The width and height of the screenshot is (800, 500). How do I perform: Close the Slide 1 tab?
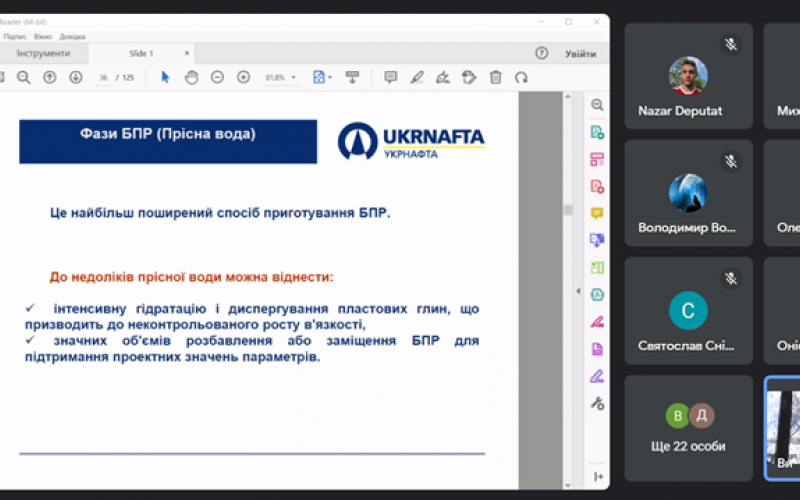[187, 53]
